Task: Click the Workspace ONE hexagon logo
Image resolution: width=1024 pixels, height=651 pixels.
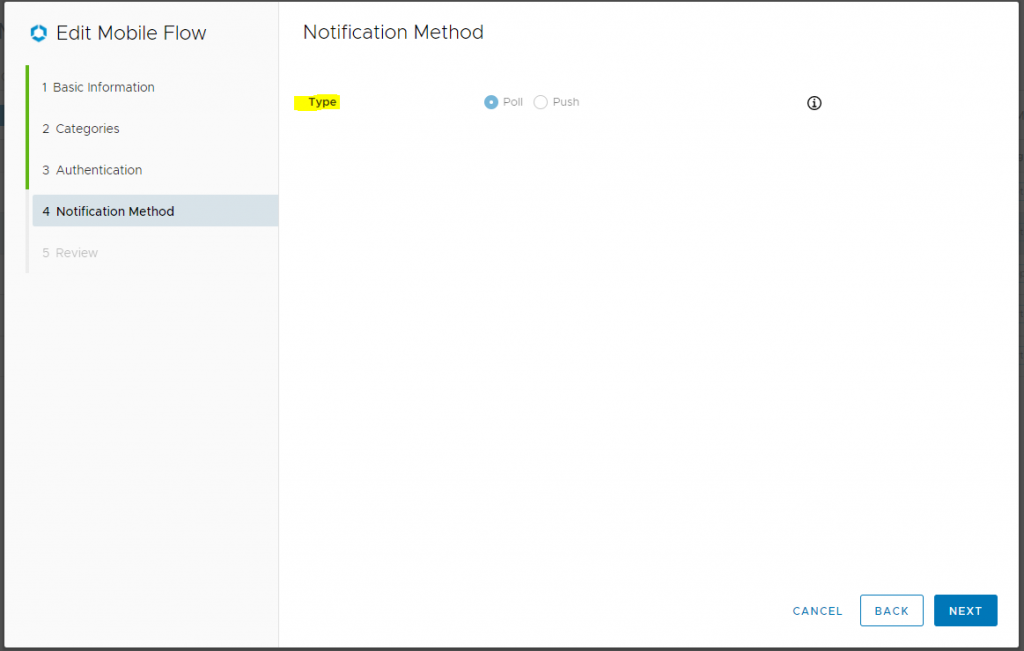Action: [x=39, y=33]
